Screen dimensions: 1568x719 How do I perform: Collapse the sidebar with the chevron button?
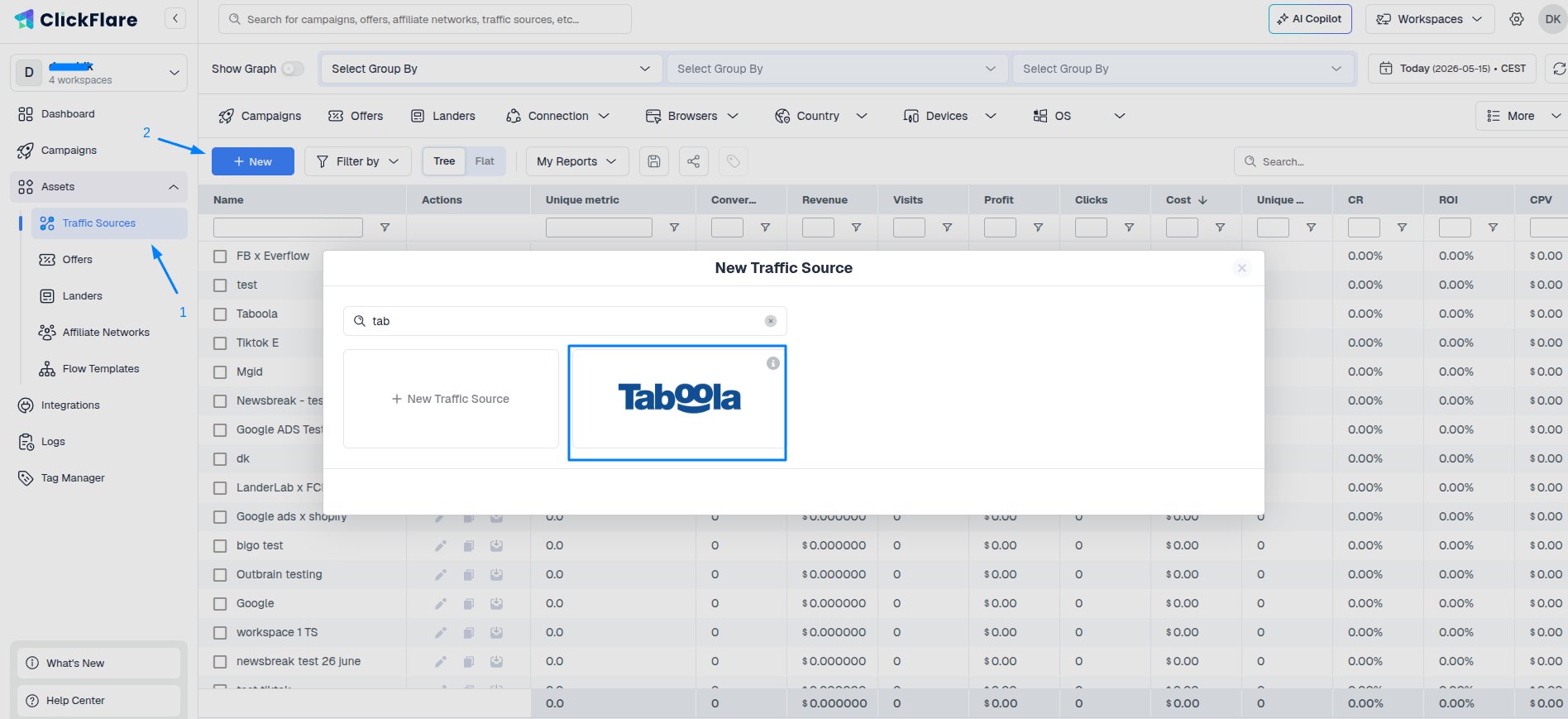click(x=175, y=18)
